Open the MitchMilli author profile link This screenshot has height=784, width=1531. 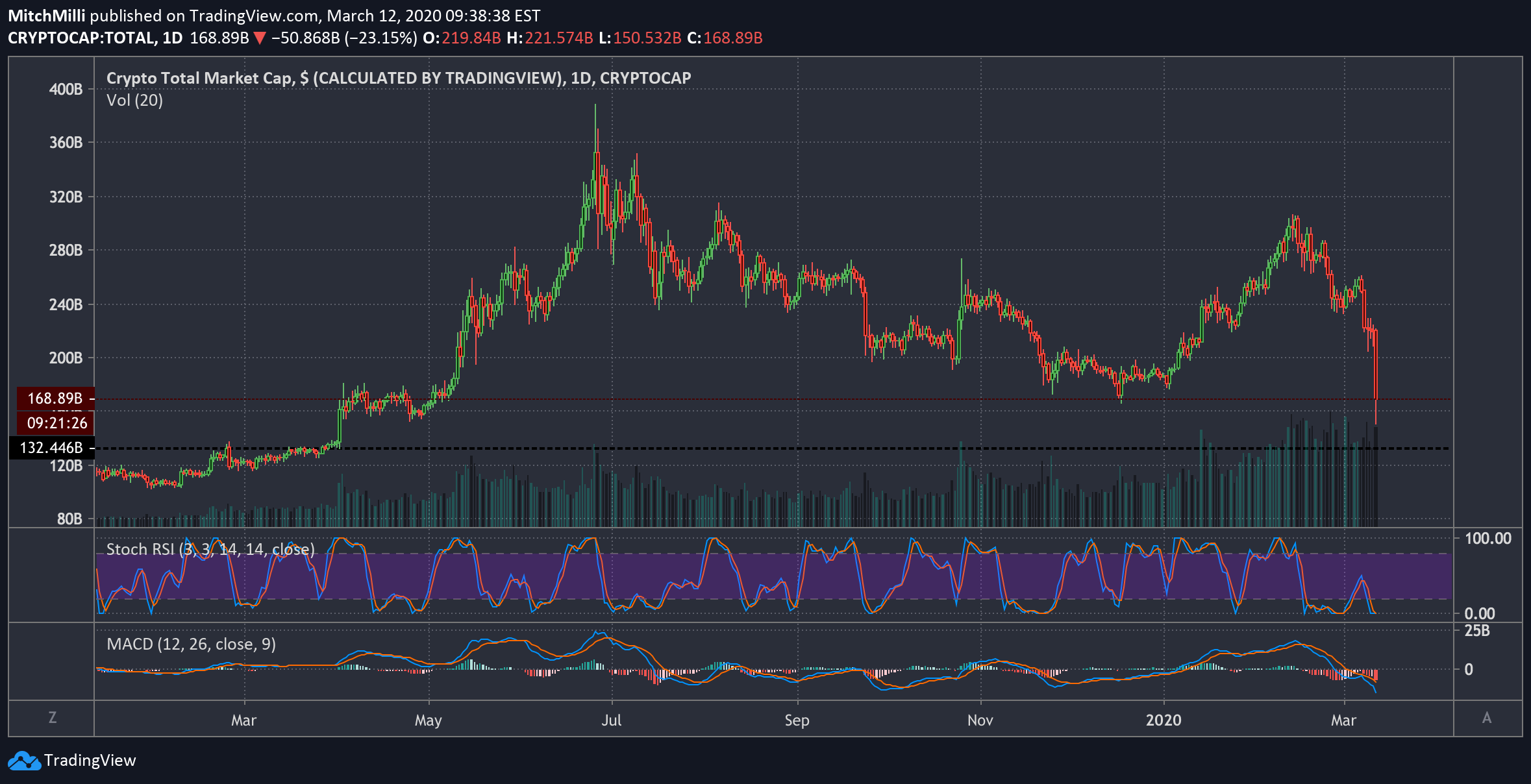pos(46,16)
